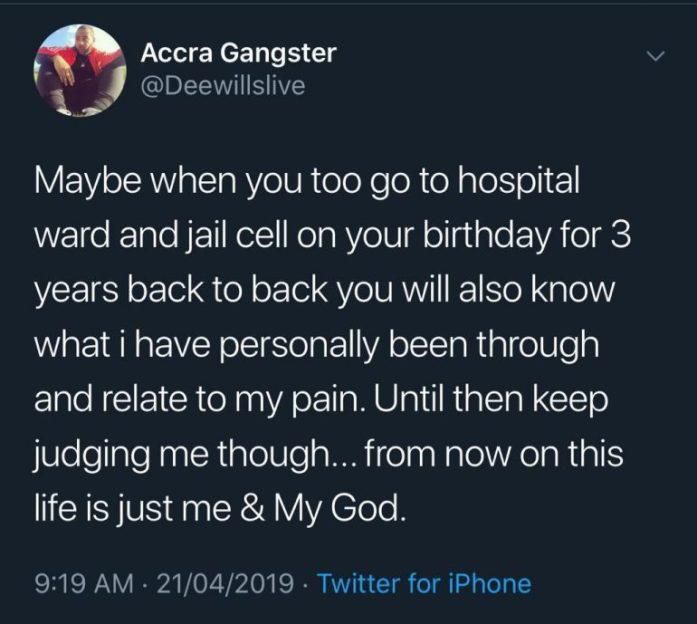This screenshot has height=624, width=697.
Task: Click the line 'what i have personally been through'
Action: coord(316,346)
